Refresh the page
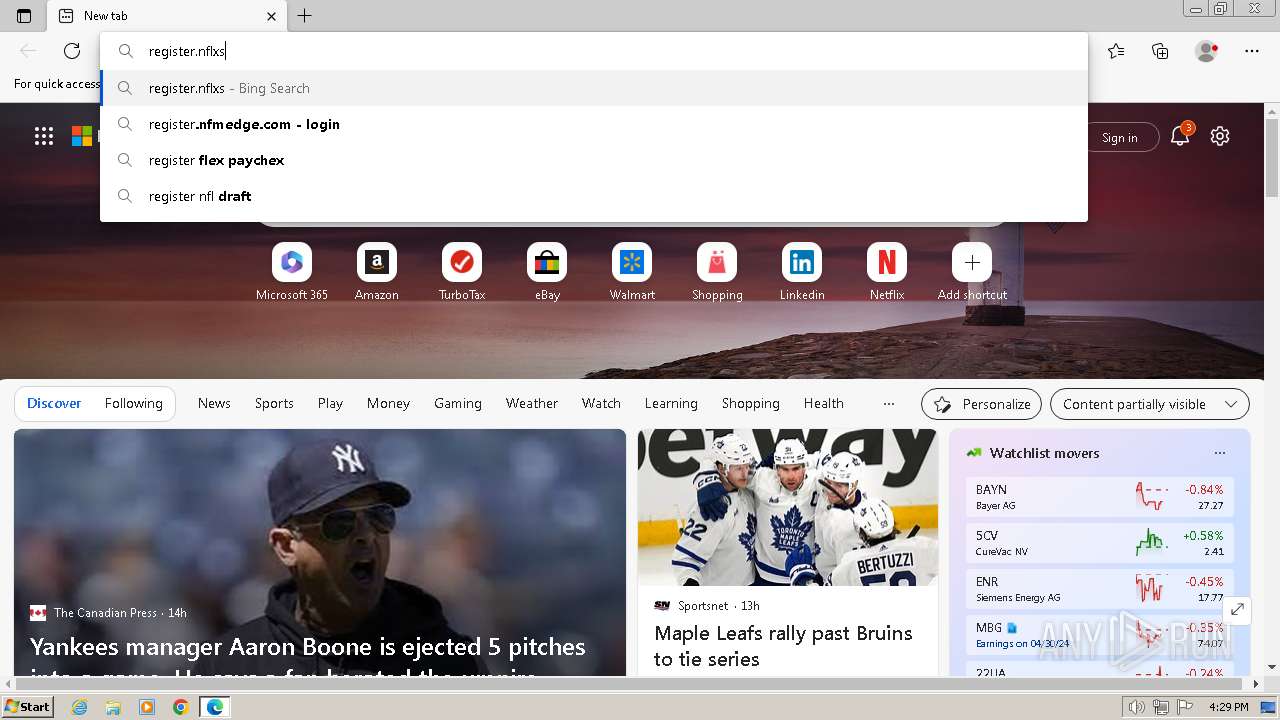Viewport: 1280px width, 720px height. (72, 51)
